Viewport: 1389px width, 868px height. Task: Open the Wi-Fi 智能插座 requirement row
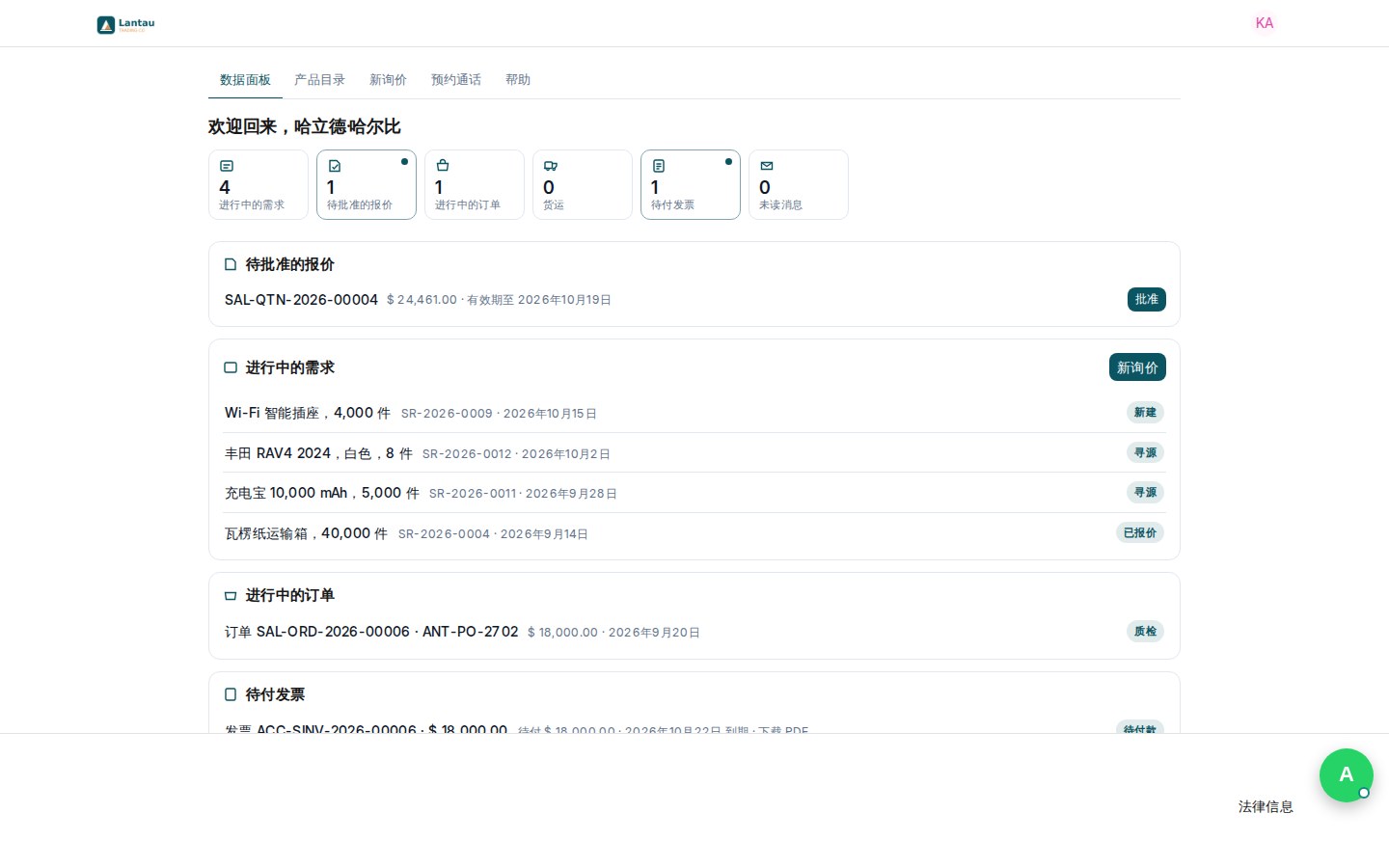tap(694, 413)
